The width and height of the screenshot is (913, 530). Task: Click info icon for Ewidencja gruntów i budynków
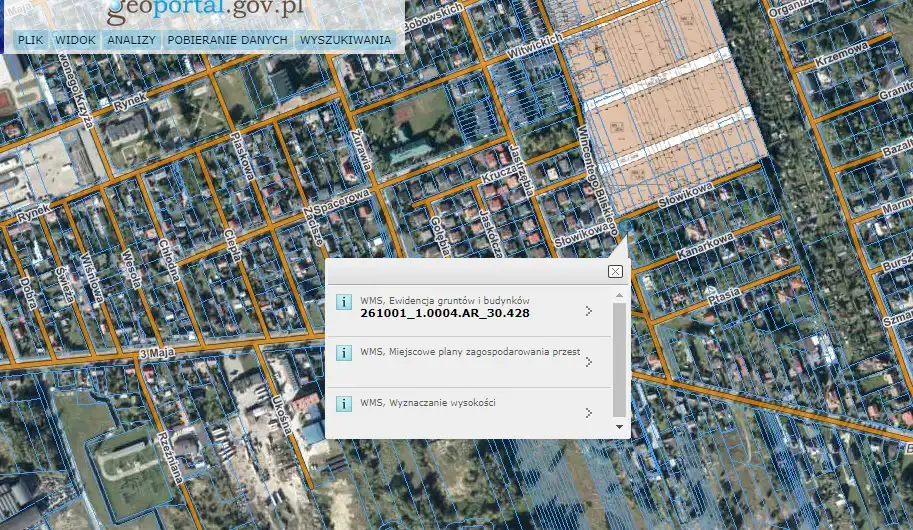(x=343, y=301)
